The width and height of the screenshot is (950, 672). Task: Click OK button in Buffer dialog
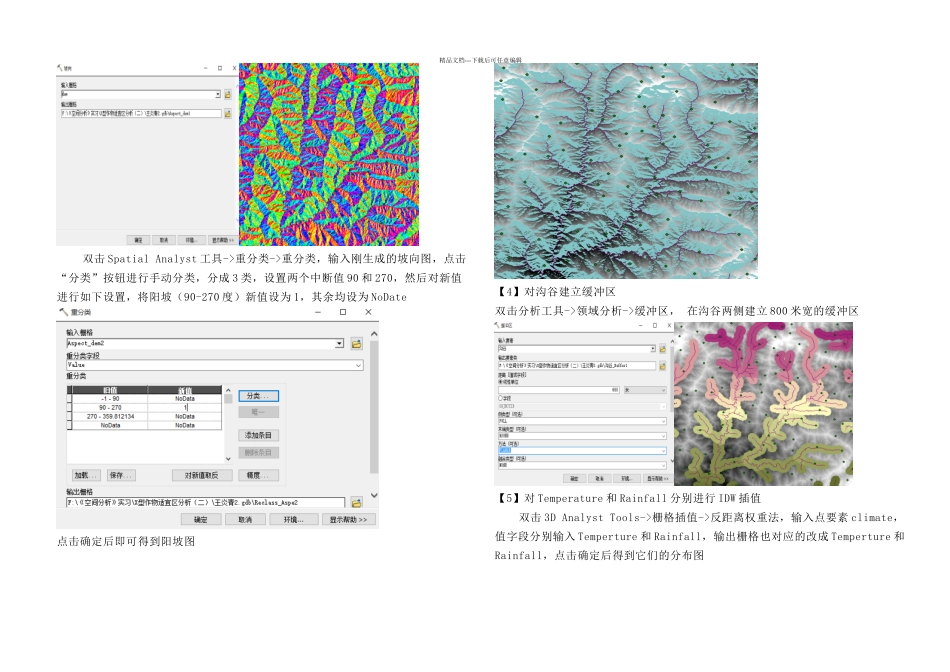pyautogui.click(x=574, y=479)
